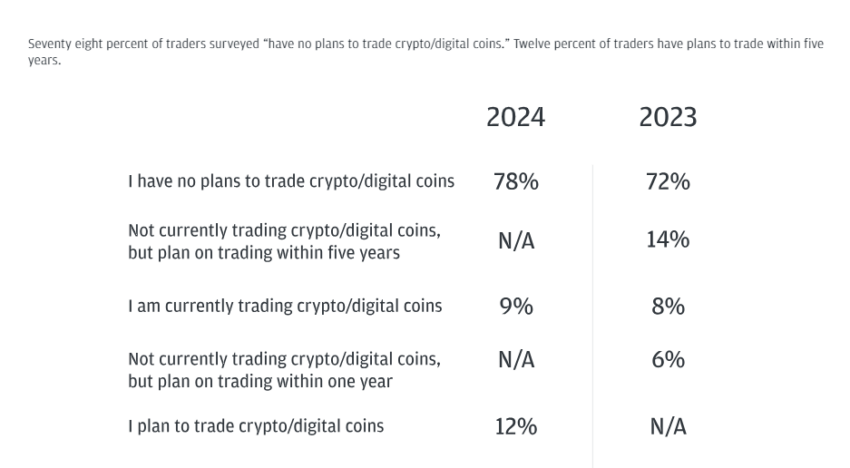Click the word 'years.' ending the caption
The width and height of the screenshot is (850, 468).
coord(44,60)
